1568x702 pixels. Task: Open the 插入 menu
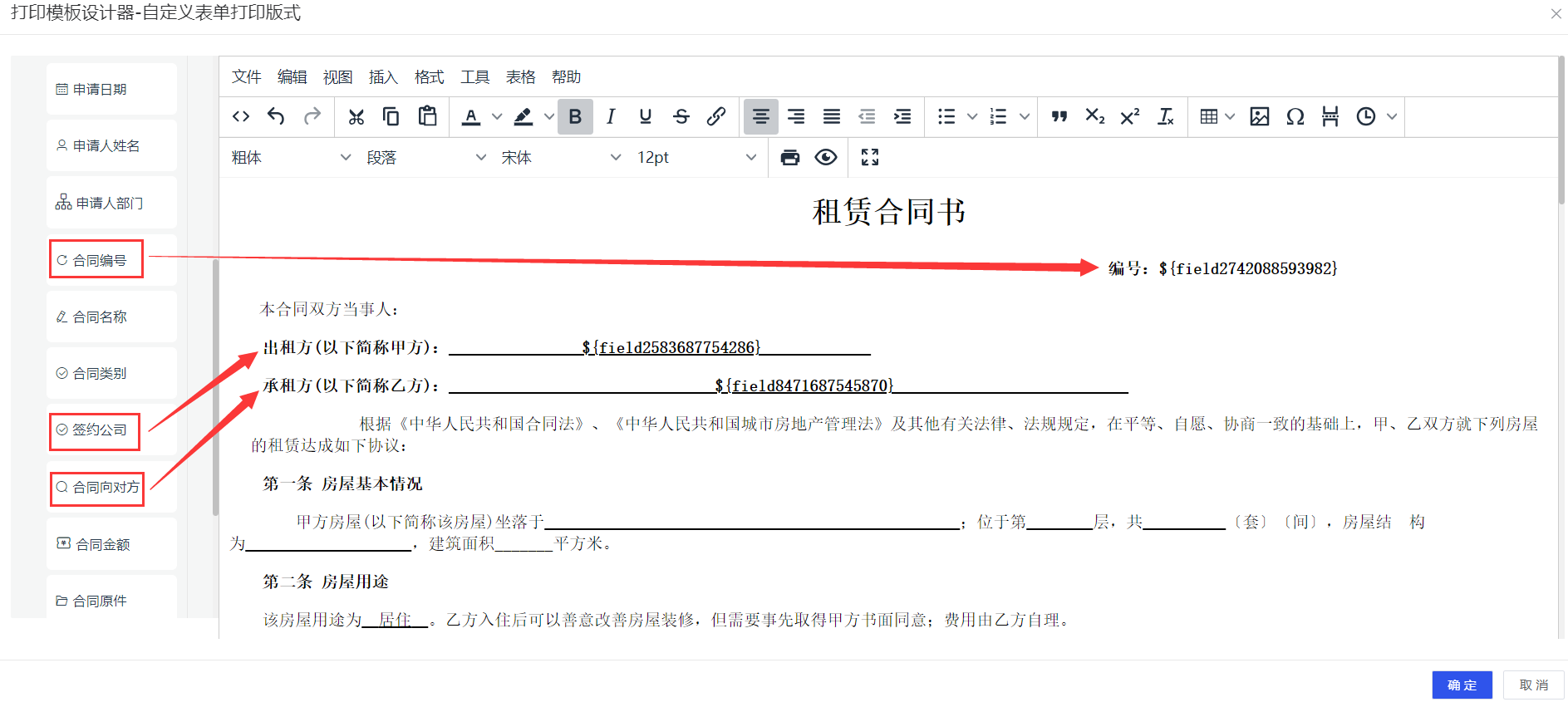click(383, 77)
